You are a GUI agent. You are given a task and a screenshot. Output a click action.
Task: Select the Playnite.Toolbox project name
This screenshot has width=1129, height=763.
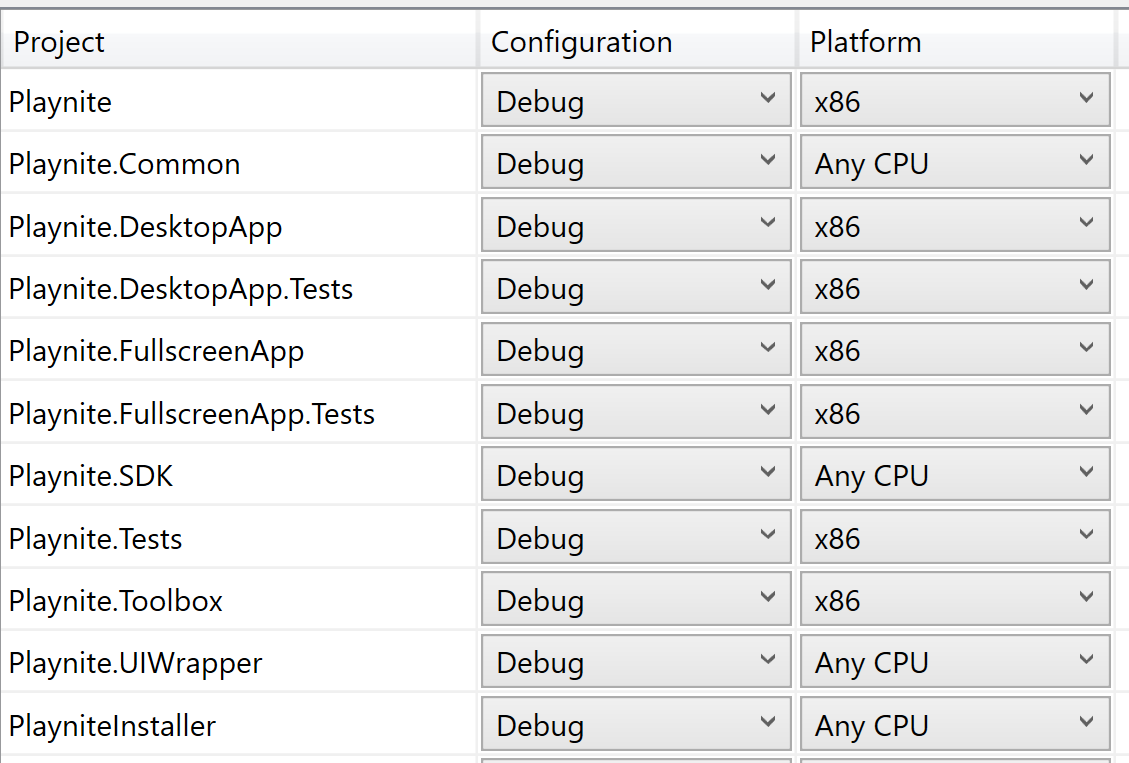[x=116, y=600]
